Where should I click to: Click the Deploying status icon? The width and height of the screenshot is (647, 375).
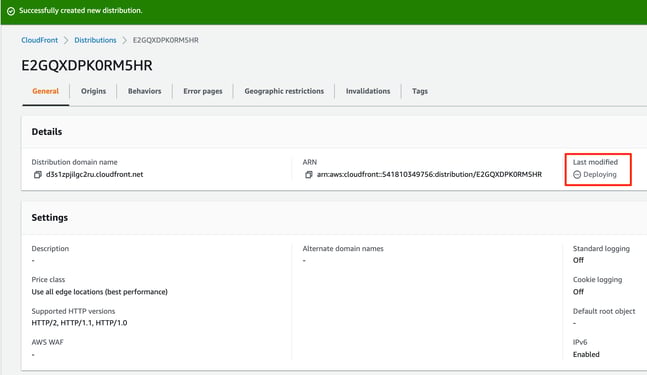[x=577, y=175]
